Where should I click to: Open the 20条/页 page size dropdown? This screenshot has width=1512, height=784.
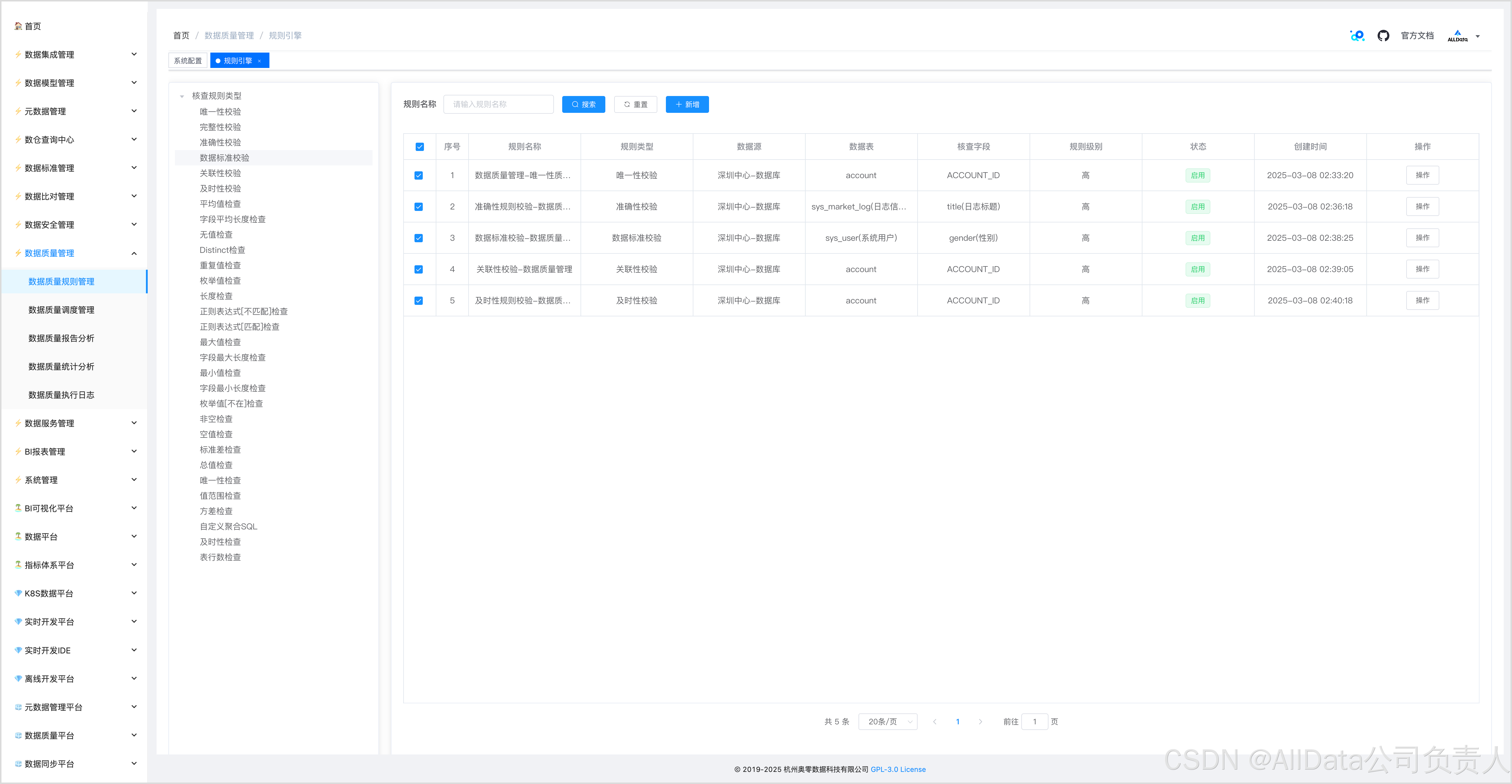887,722
